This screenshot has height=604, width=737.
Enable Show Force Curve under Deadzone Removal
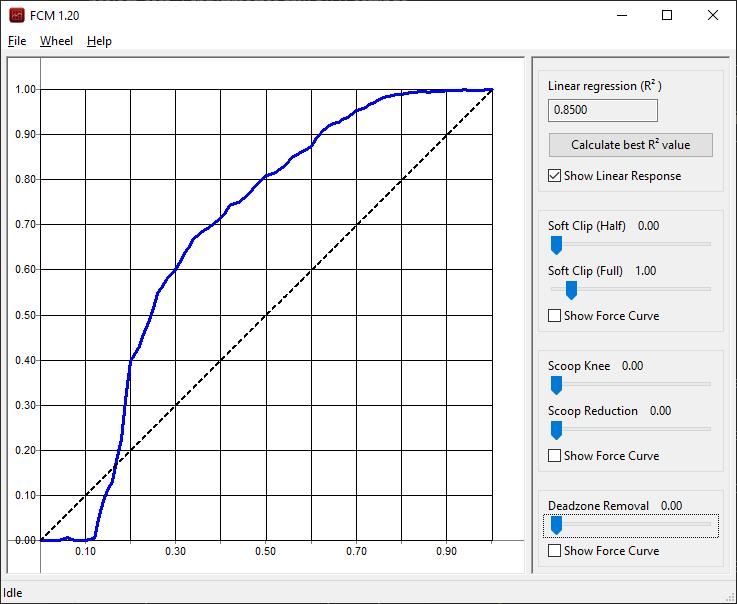[555, 551]
